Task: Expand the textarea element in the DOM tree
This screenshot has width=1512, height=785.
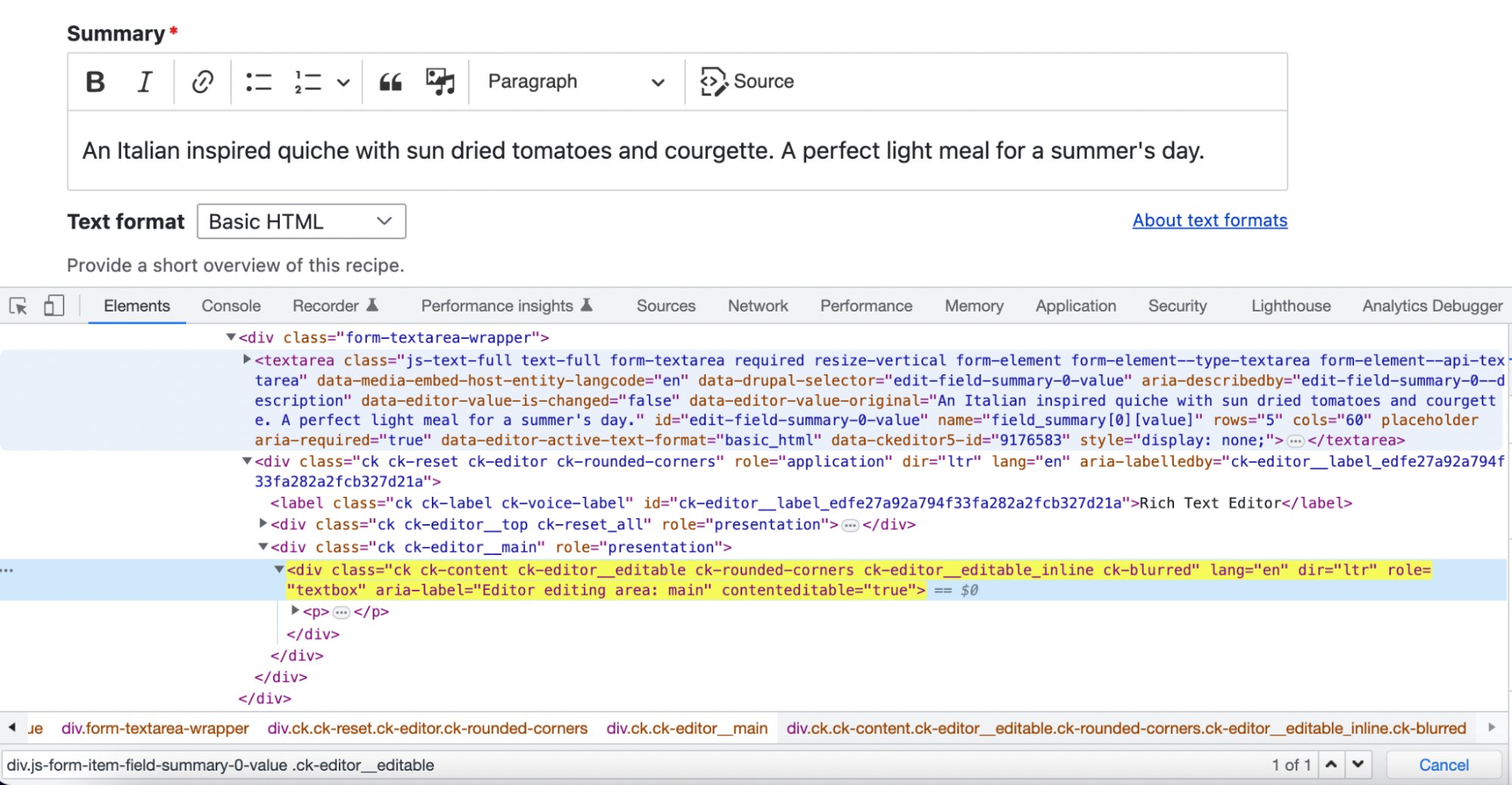Action: (247, 359)
